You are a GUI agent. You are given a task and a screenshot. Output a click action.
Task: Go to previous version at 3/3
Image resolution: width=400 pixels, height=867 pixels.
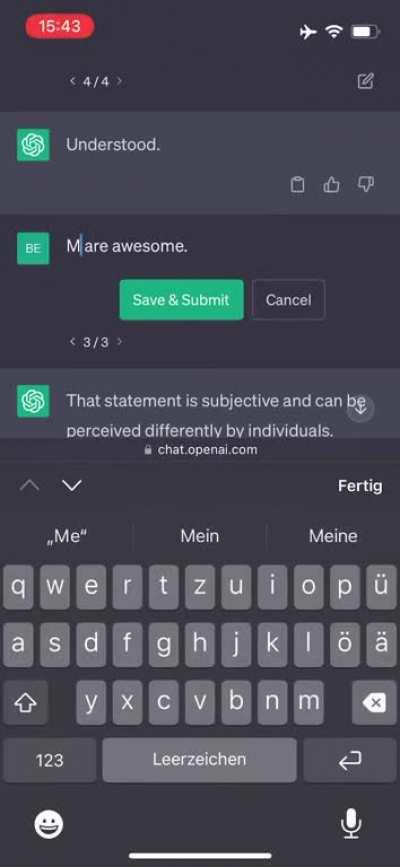(x=72, y=342)
